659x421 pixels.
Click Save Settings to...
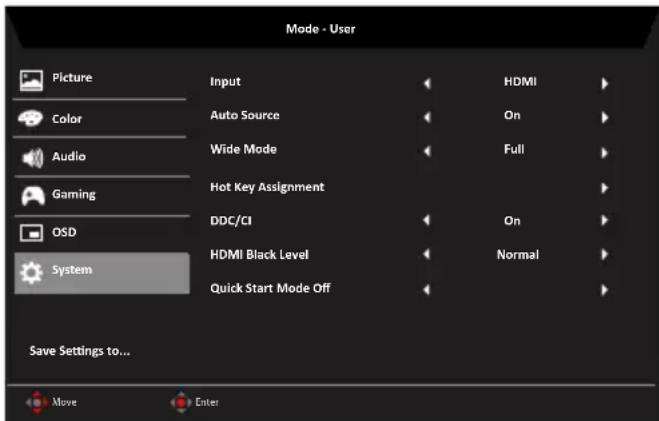(x=80, y=351)
